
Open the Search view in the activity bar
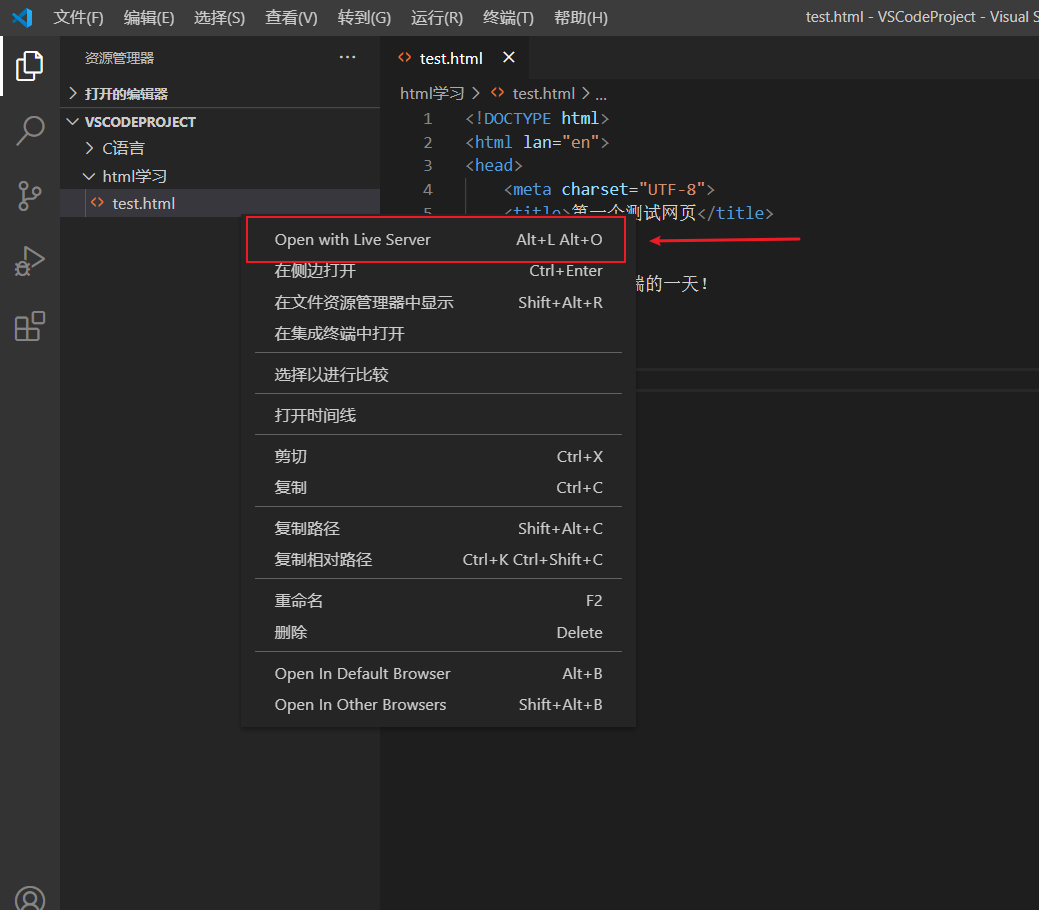tap(30, 130)
